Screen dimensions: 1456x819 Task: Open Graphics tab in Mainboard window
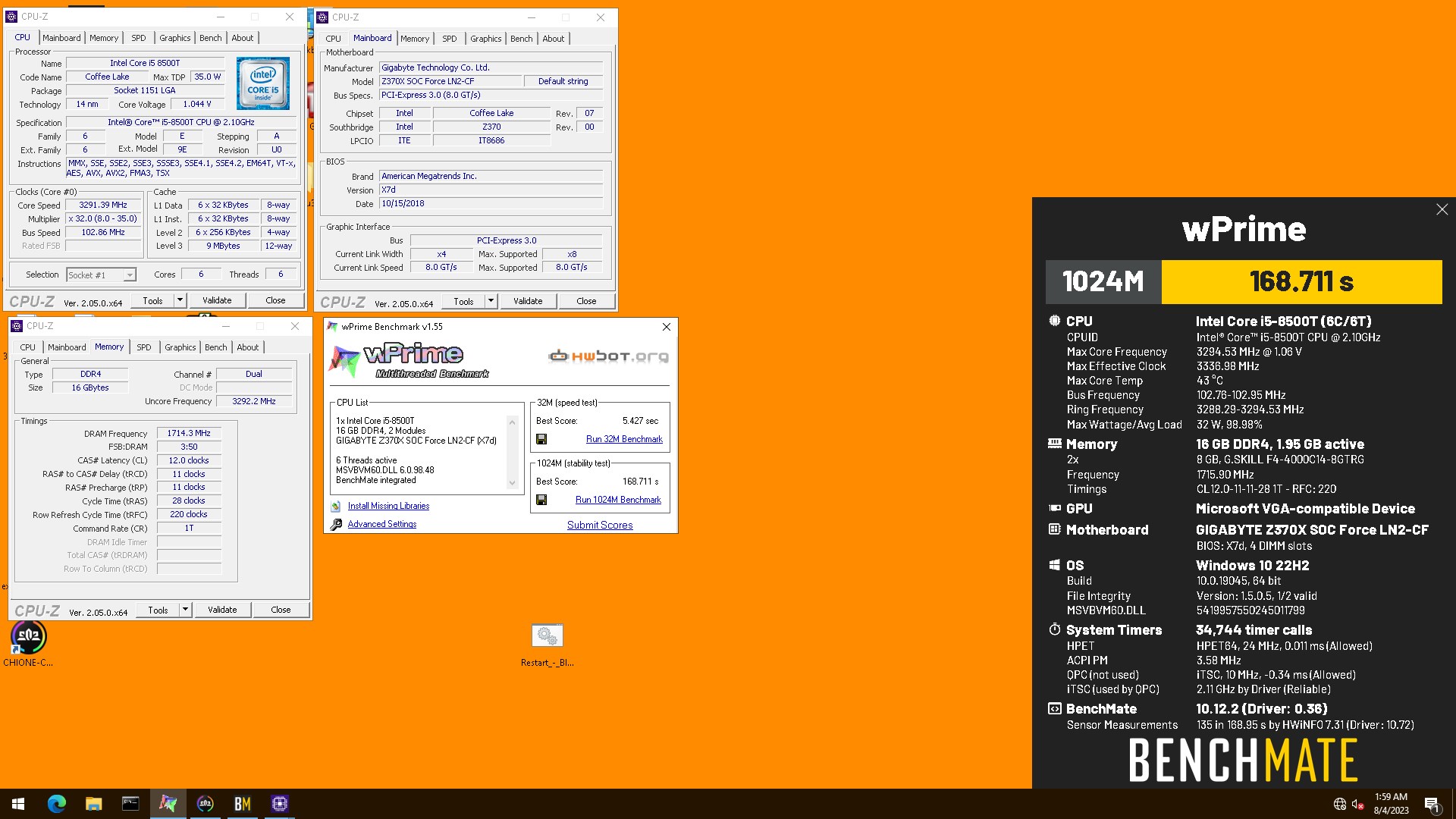coord(485,39)
